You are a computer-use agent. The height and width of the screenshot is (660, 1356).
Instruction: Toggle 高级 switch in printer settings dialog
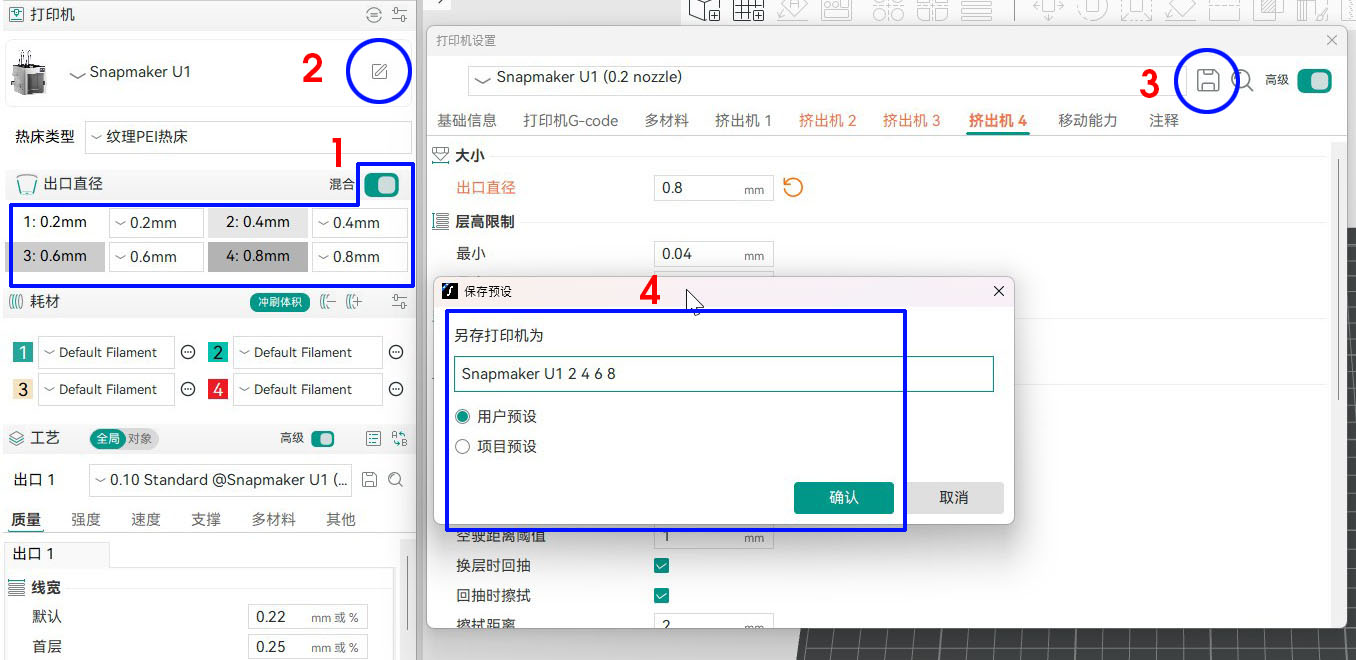(1314, 80)
